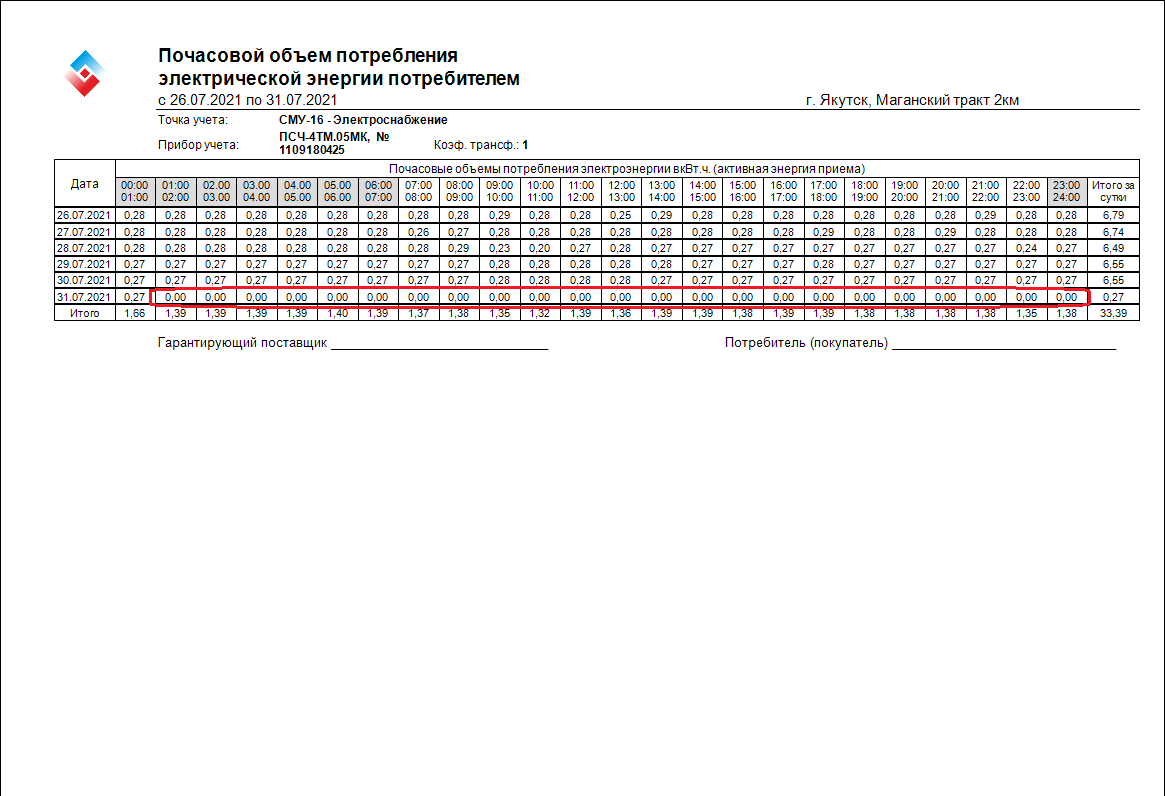Click the hourly total '1,40' in the Итого row
This screenshot has height=796, width=1165.
click(337, 314)
